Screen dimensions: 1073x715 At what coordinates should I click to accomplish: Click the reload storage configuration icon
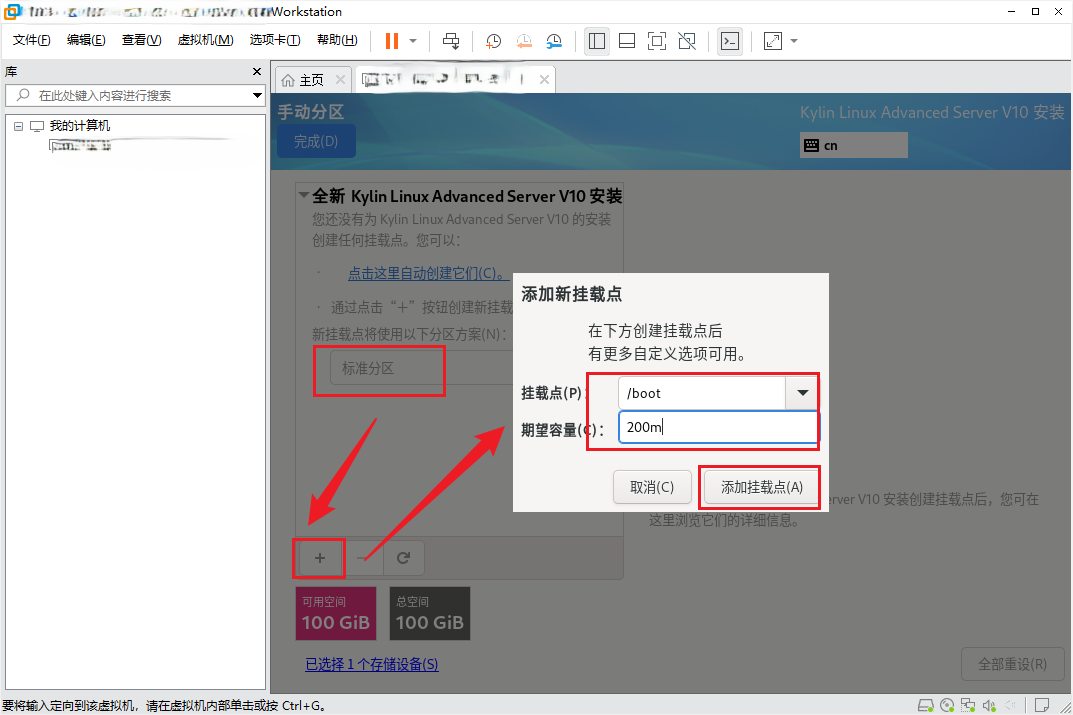404,558
